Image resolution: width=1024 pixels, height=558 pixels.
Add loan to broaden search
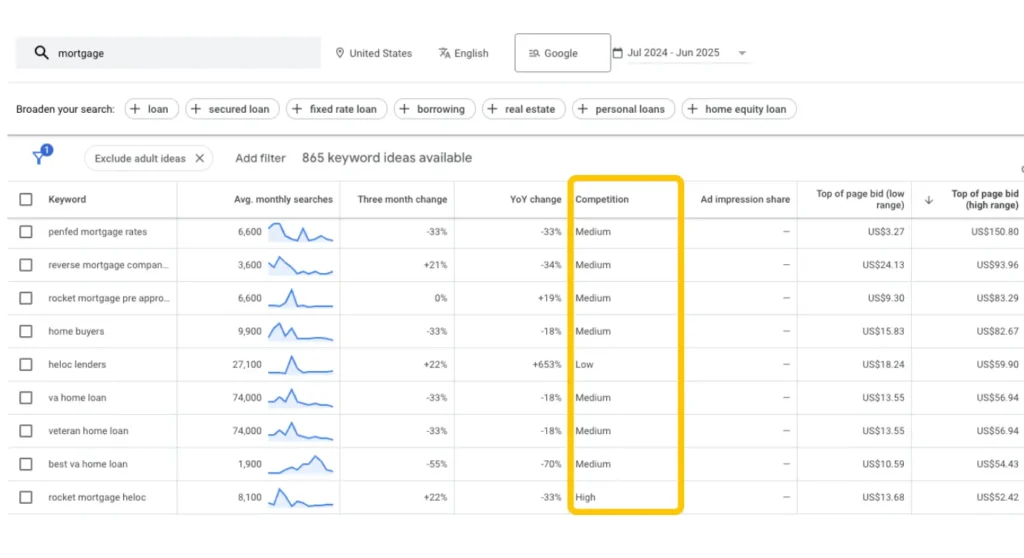click(x=151, y=109)
